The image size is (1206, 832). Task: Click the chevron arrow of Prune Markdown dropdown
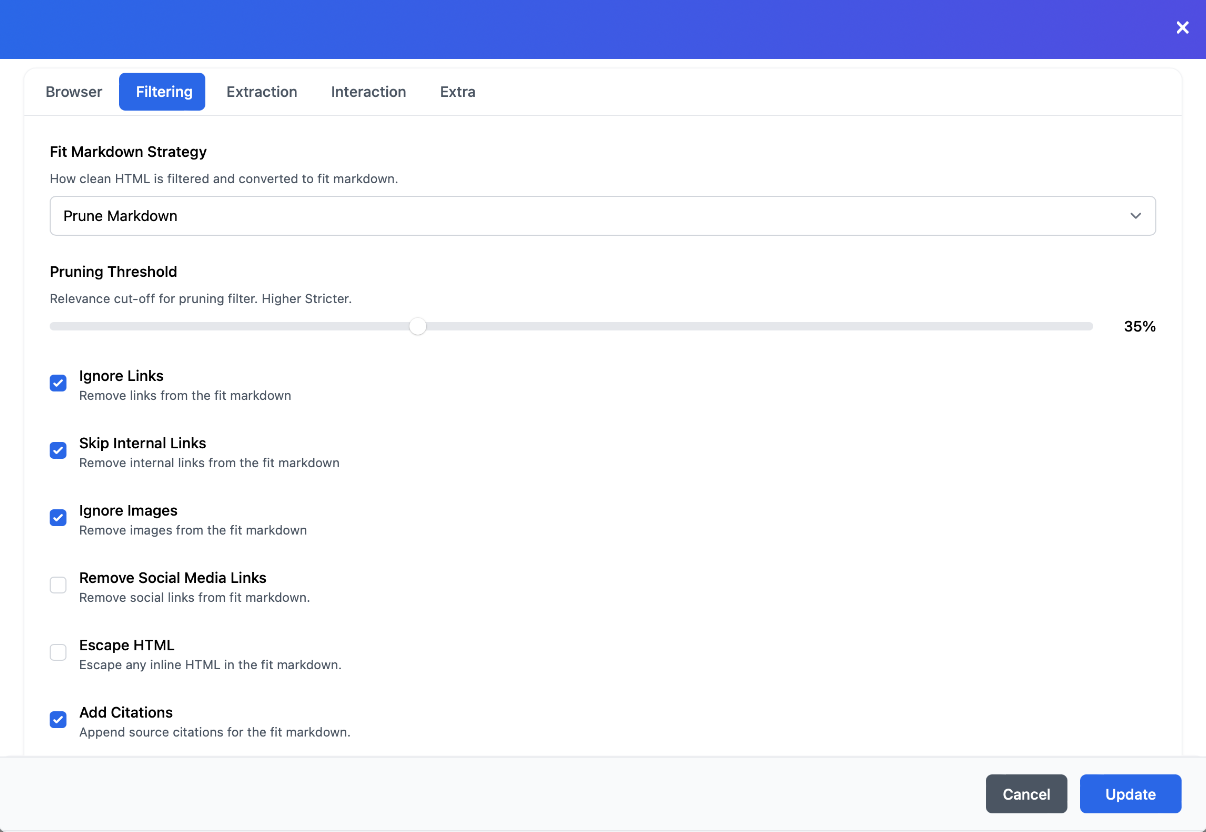pyautogui.click(x=1135, y=216)
